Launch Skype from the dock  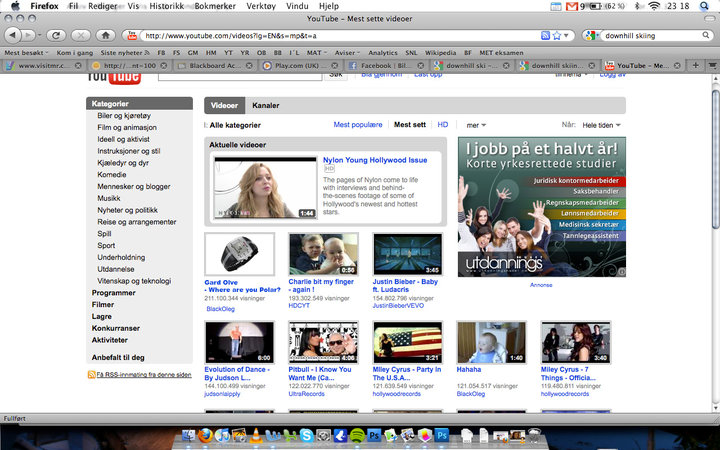pyautogui.click(x=307, y=435)
